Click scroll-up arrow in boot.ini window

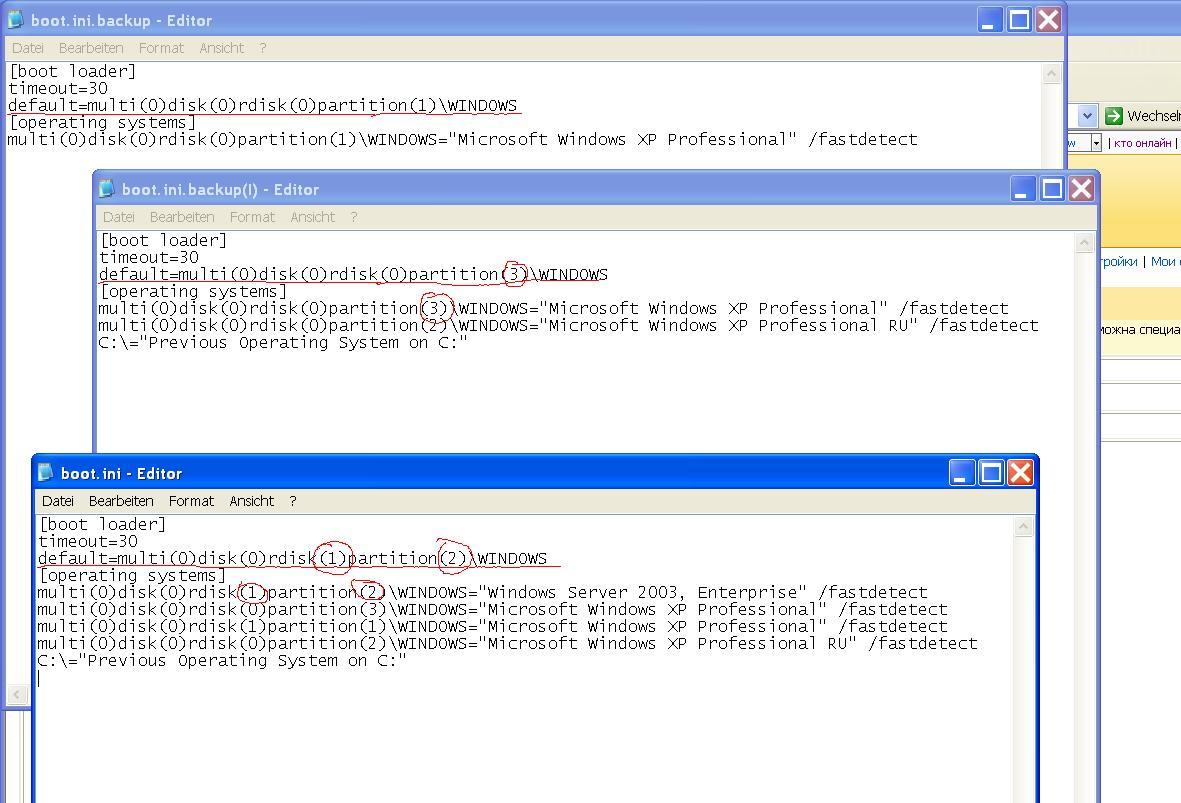pyautogui.click(x=1023, y=527)
